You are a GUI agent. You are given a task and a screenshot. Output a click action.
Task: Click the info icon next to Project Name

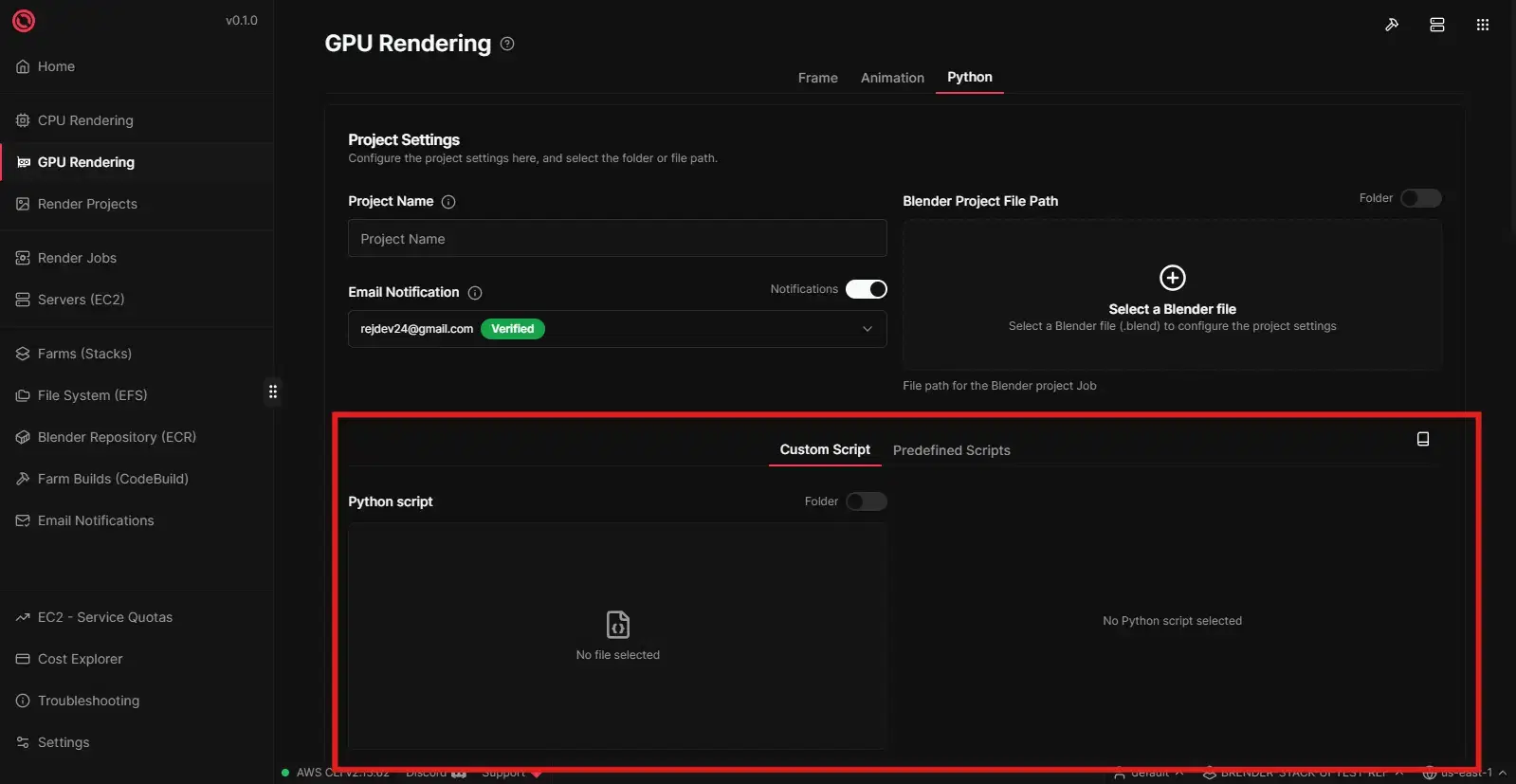[448, 202]
